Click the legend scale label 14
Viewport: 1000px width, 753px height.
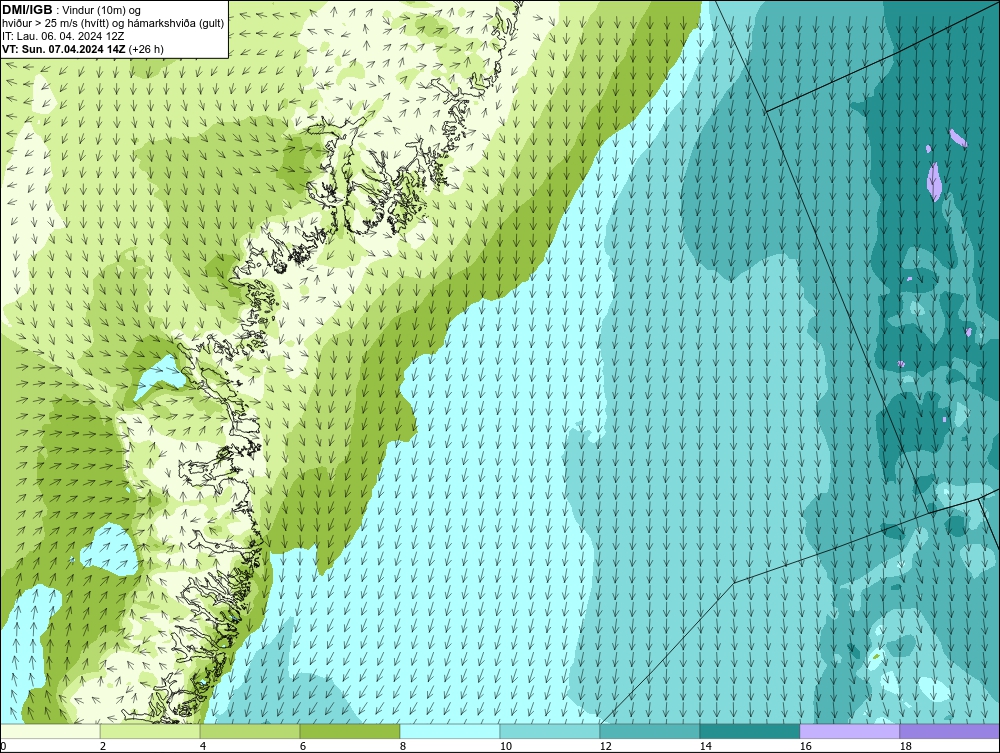click(x=705, y=746)
